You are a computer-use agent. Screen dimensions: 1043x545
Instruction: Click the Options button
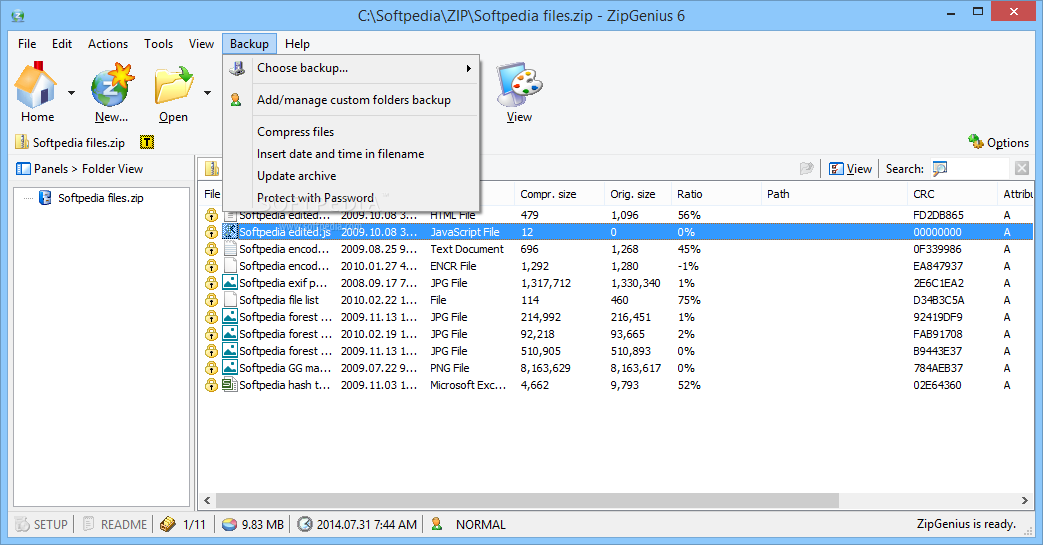click(998, 142)
